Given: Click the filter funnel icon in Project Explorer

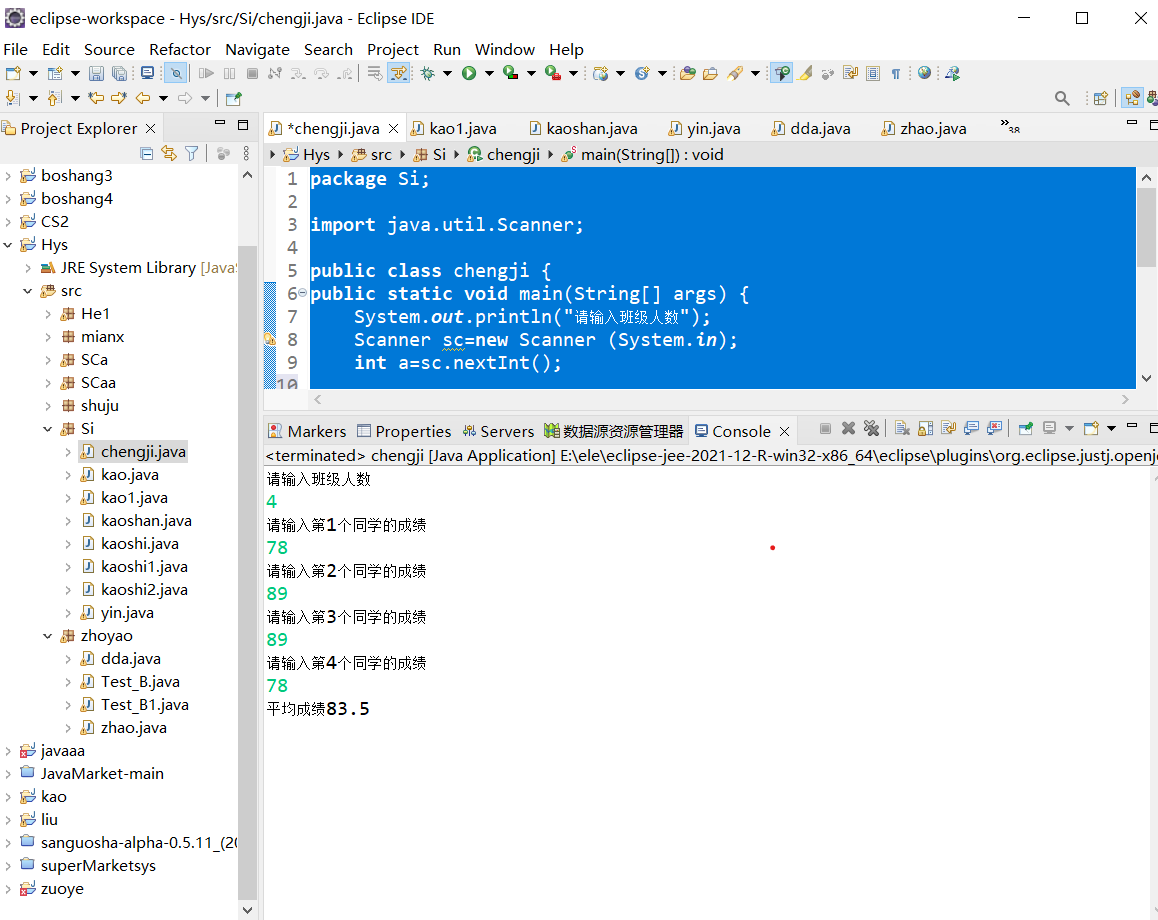Looking at the screenshot, I should [x=192, y=153].
